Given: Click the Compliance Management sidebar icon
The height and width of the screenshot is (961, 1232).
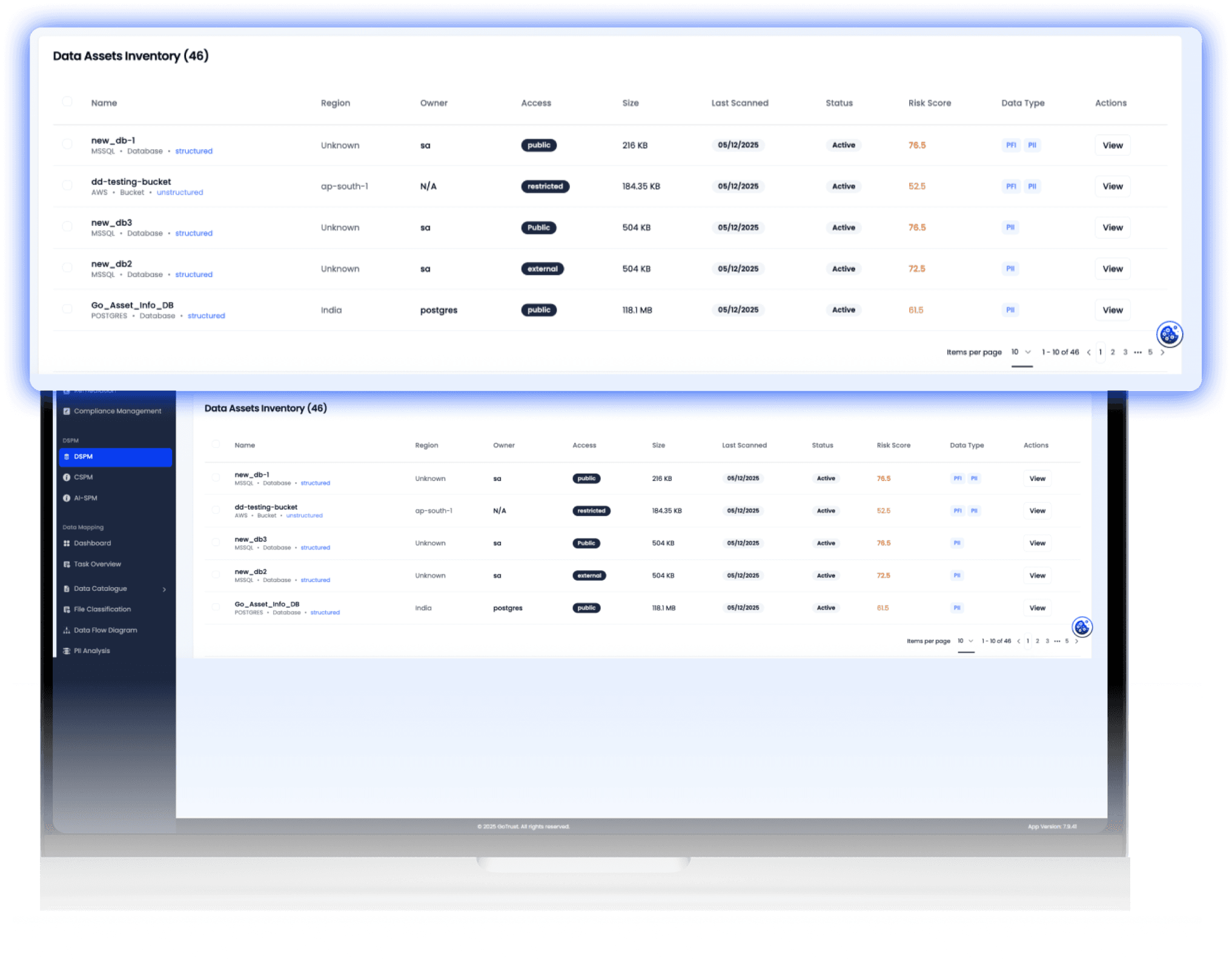Looking at the screenshot, I should 67,411.
